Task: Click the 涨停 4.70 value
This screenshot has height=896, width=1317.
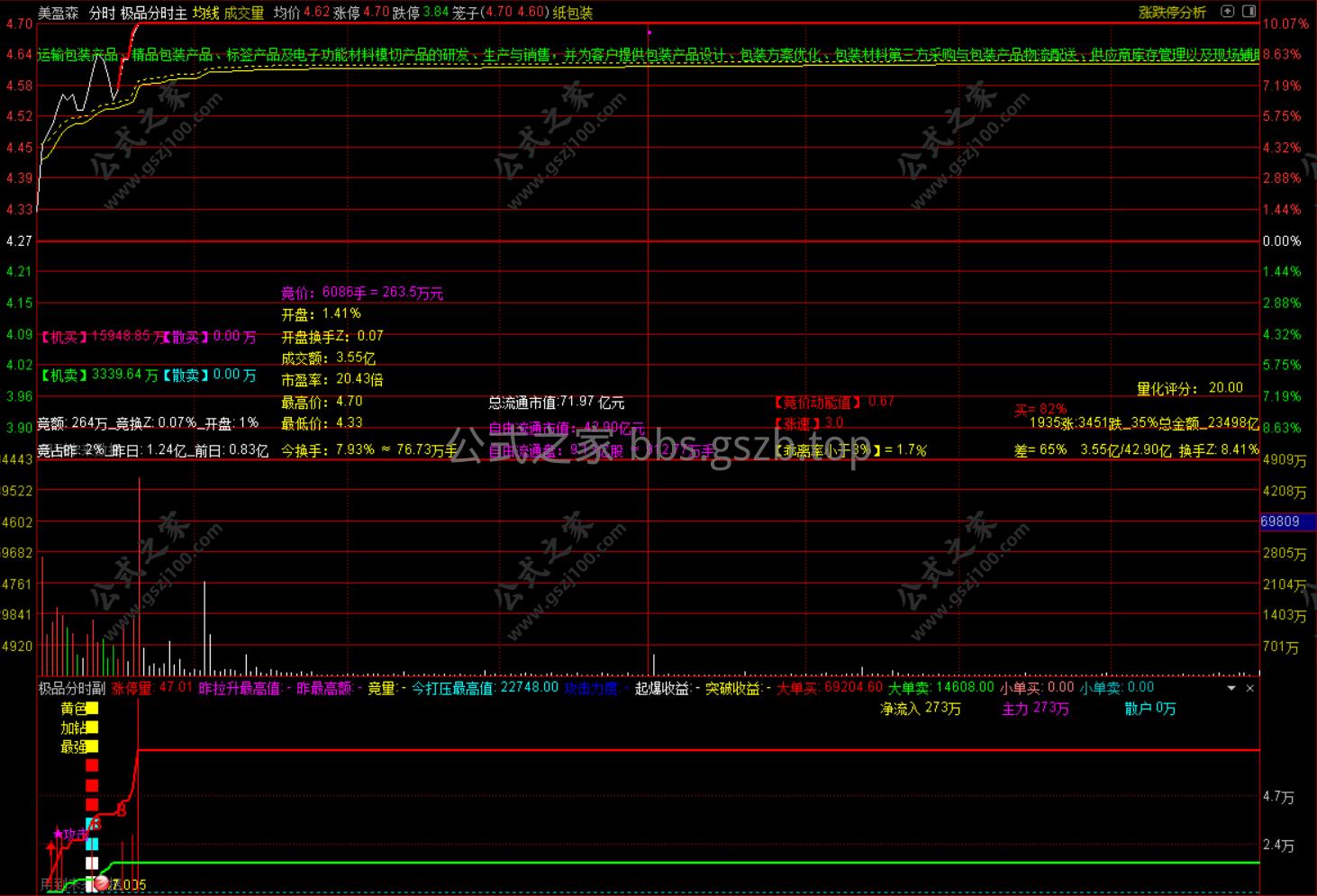Action: click(x=361, y=13)
